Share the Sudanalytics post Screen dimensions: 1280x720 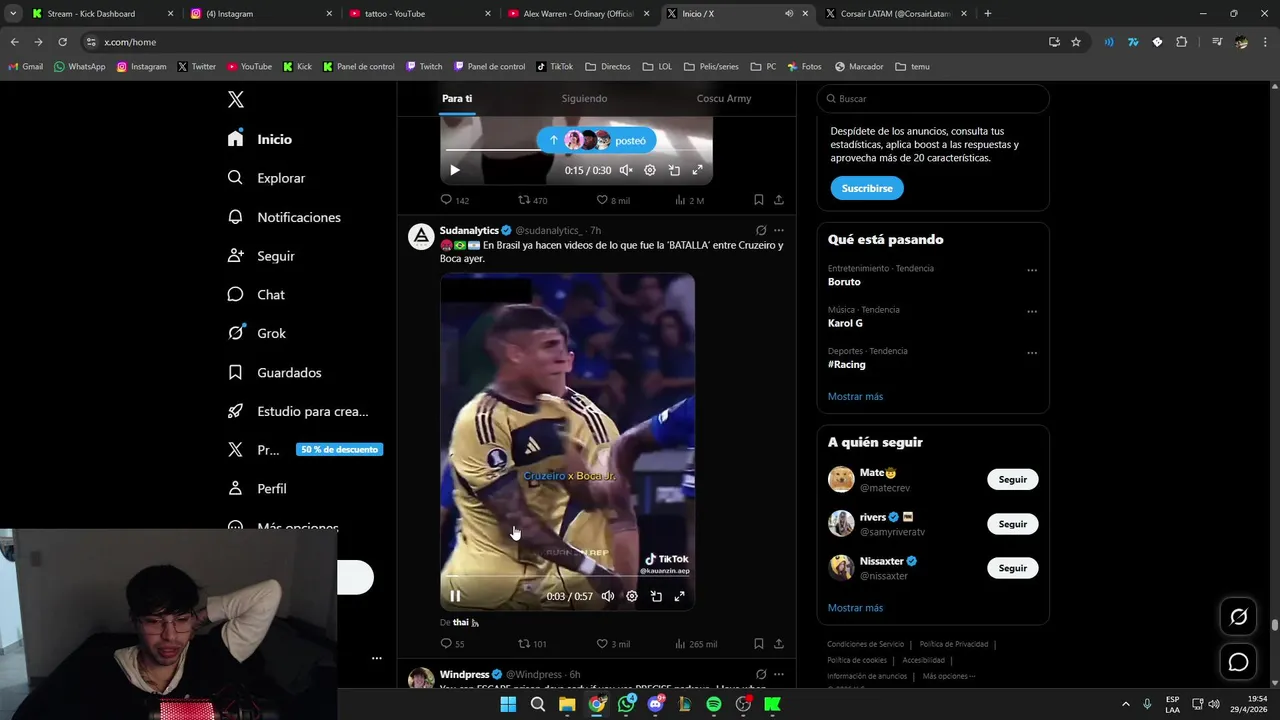pos(779,644)
